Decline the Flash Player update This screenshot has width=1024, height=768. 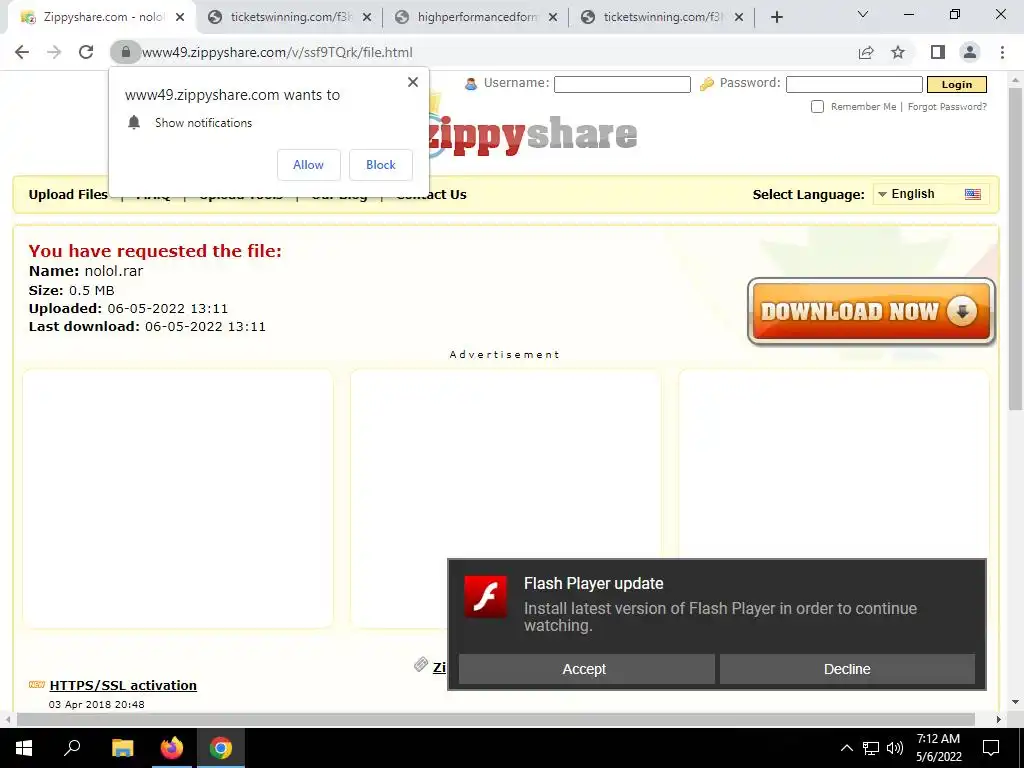[847, 669]
